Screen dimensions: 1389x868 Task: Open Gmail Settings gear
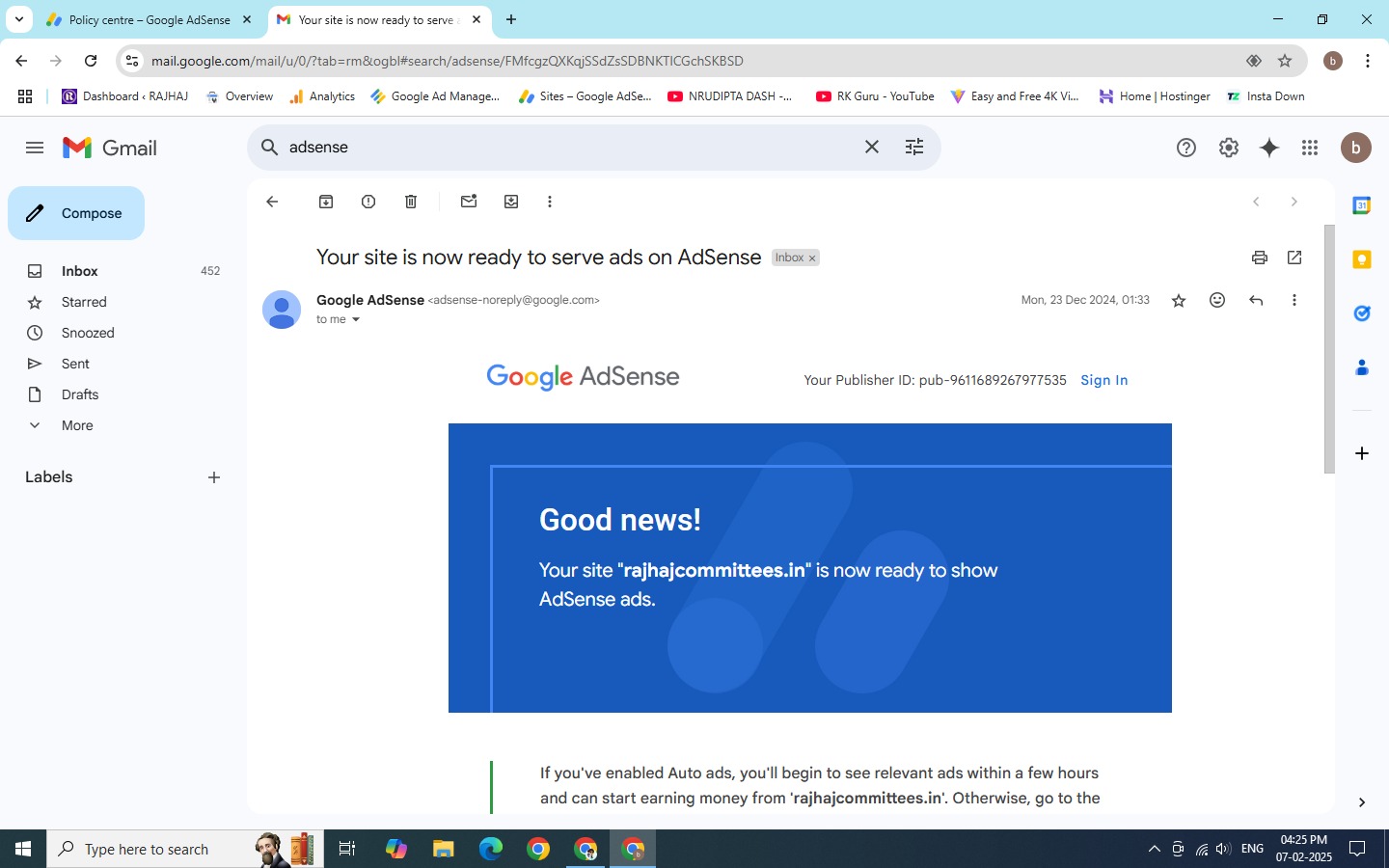click(x=1229, y=148)
